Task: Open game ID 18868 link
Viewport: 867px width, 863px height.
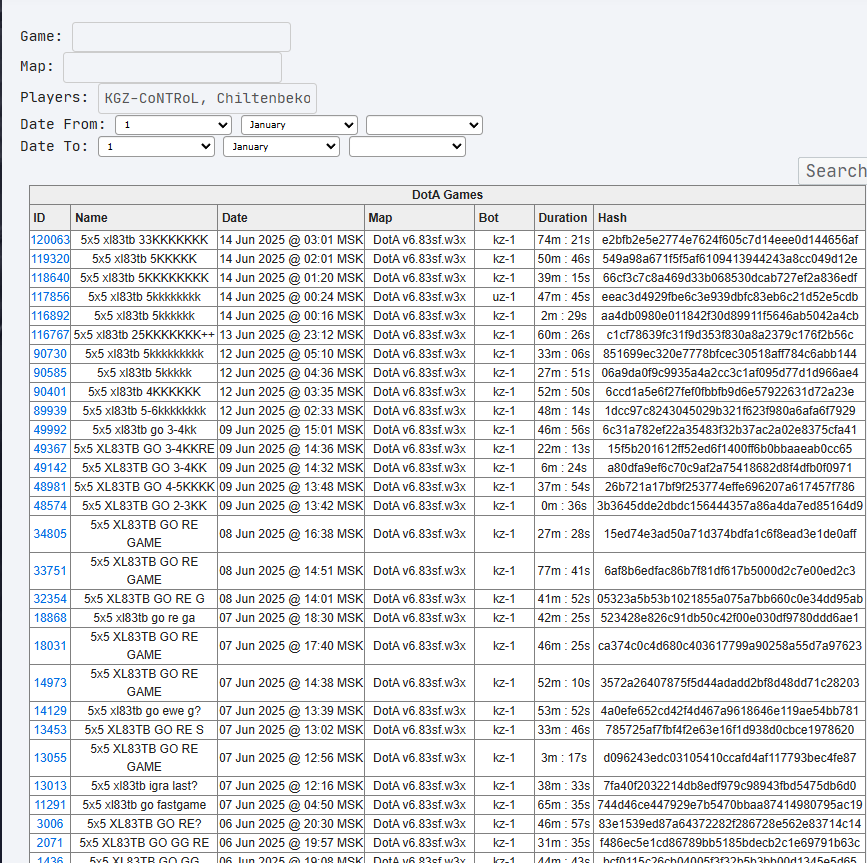Action: 50,618
